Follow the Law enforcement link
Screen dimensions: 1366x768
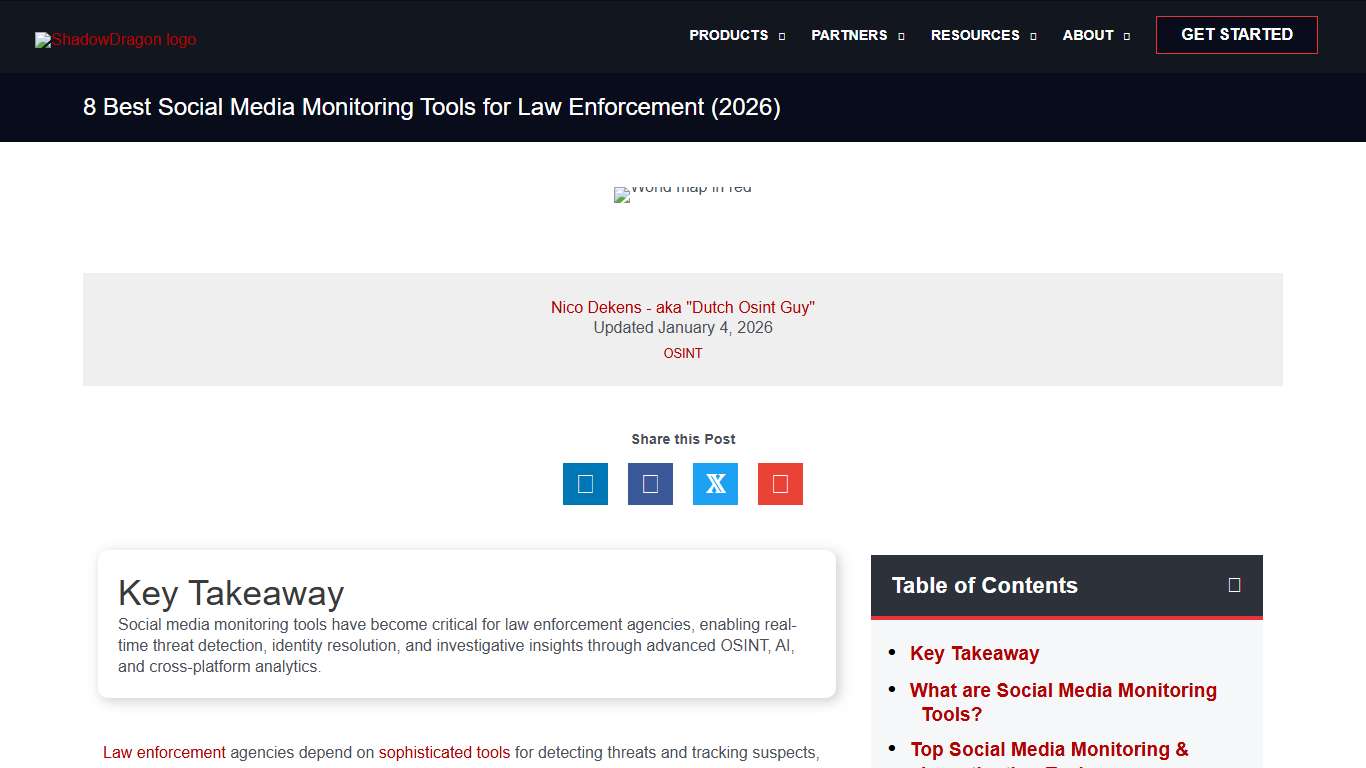point(164,752)
